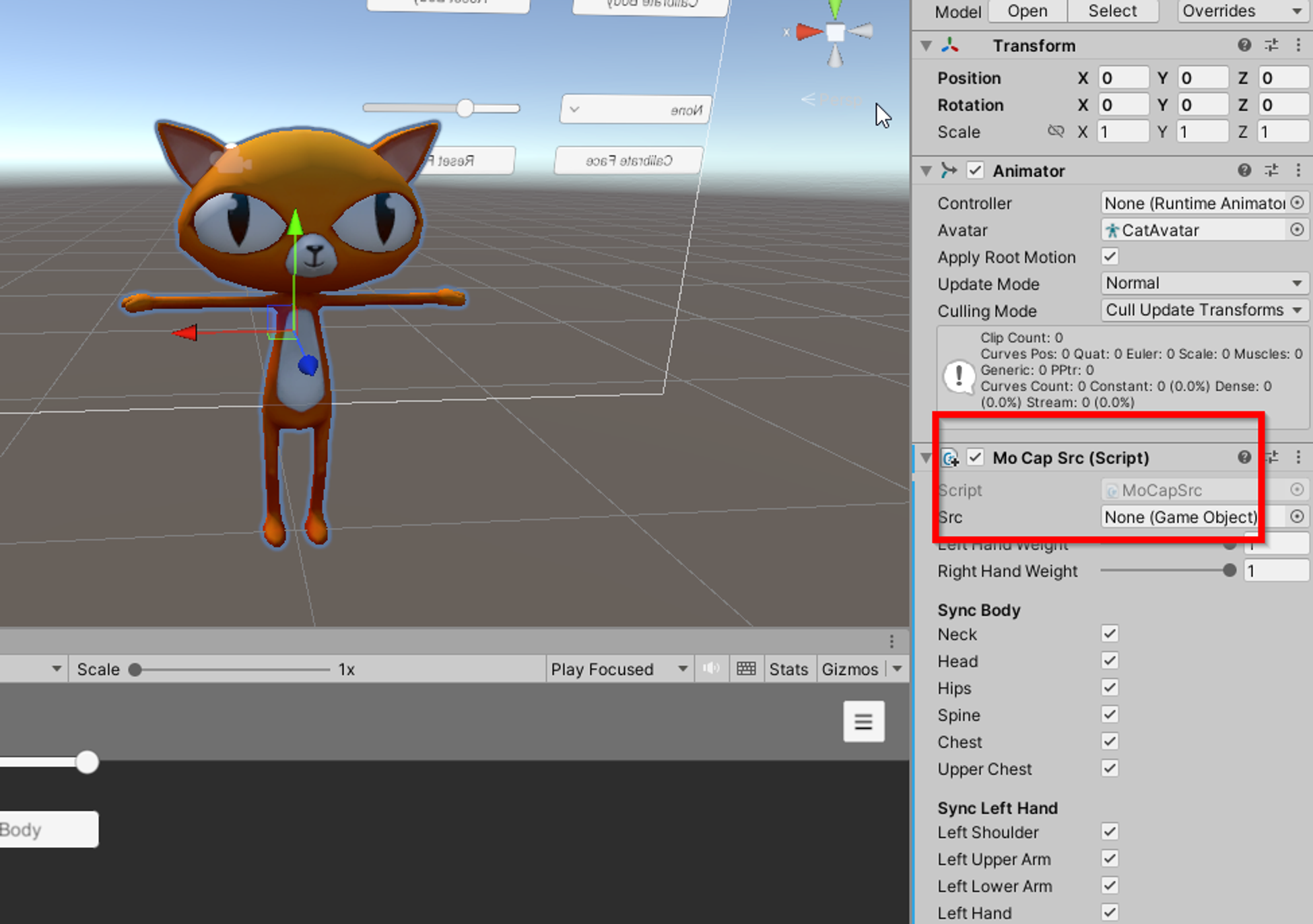
Task: Toggle the Left Shoulder checkbox
Action: (1110, 832)
